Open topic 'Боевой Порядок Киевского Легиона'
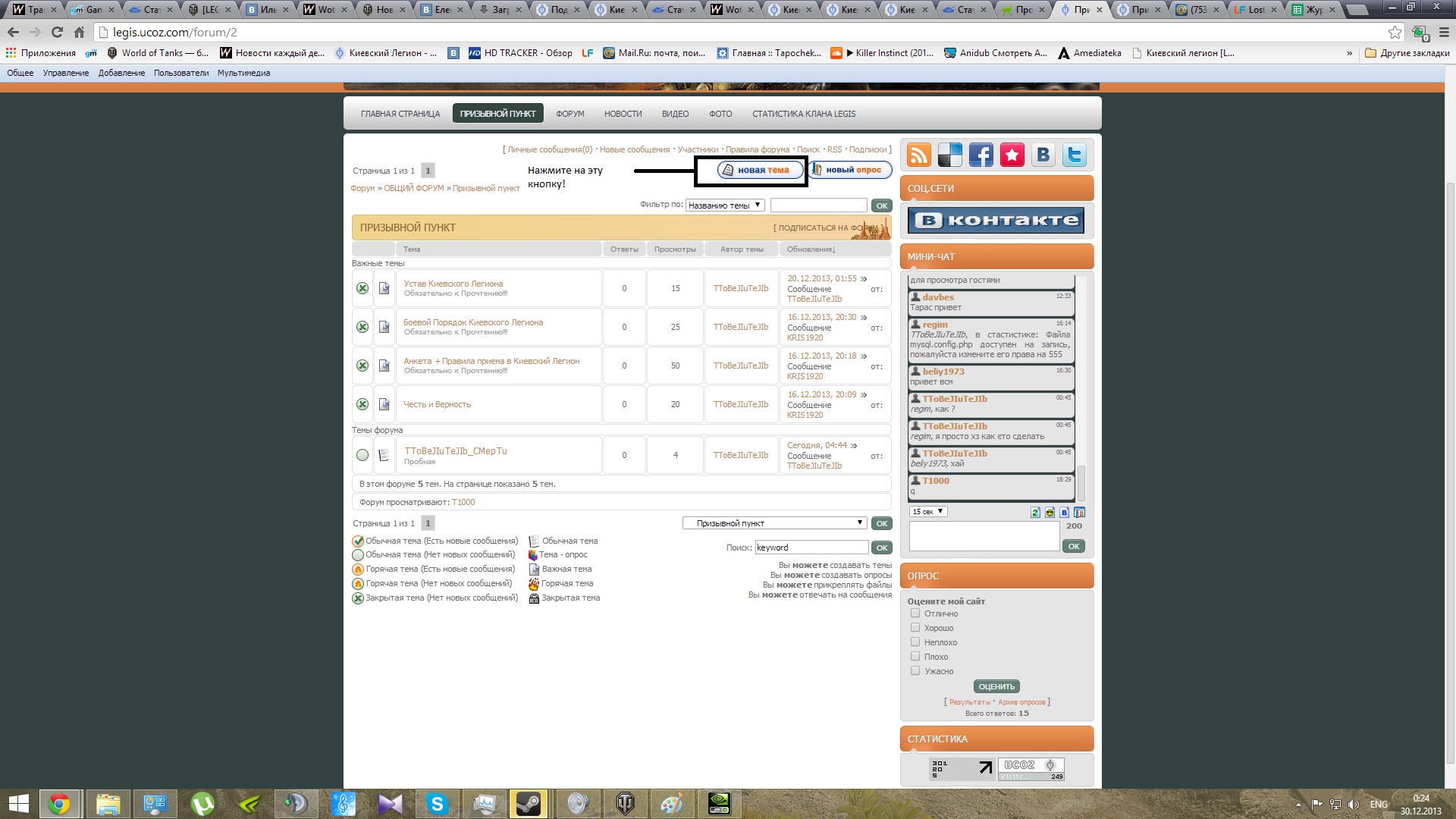The image size is (1456, 819). coord(473,322)
